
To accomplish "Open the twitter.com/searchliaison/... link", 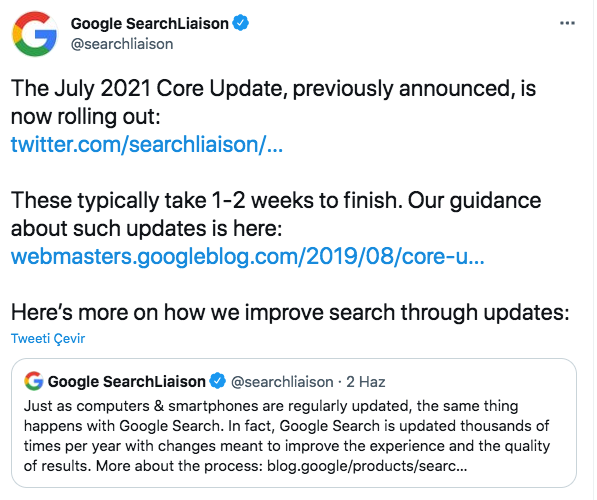I will 147,144.
